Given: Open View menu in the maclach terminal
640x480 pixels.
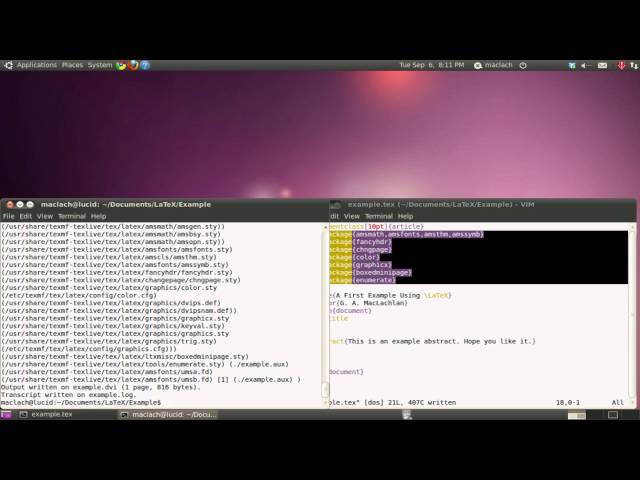Looking at the screenshot, I should coord(45,216).
